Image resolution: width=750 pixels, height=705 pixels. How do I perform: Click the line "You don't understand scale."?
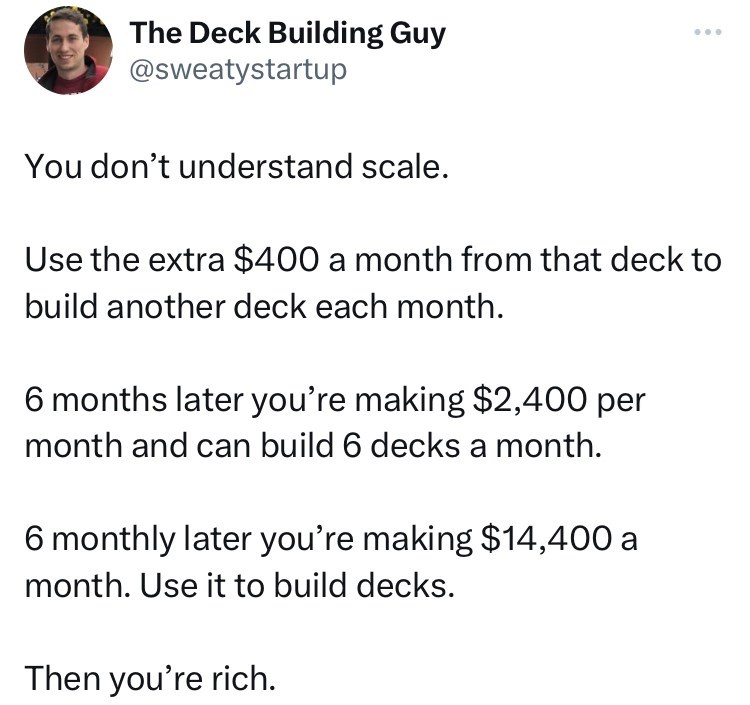point(232,166)
